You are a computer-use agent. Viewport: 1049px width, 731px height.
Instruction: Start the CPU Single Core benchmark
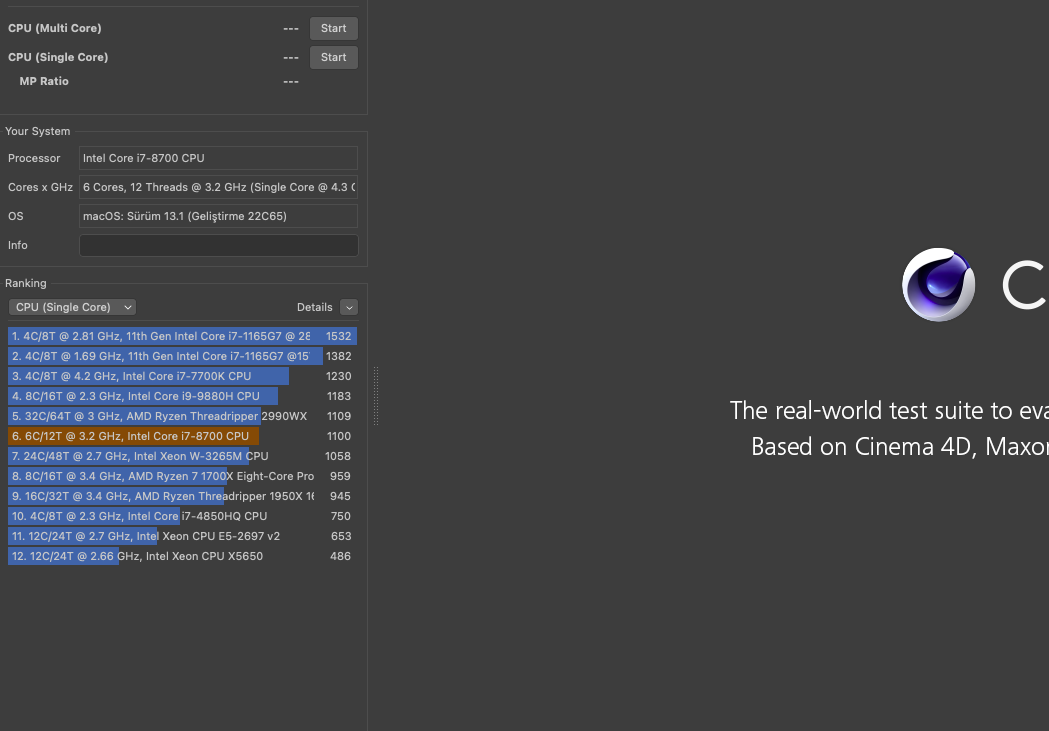point(333,58)
